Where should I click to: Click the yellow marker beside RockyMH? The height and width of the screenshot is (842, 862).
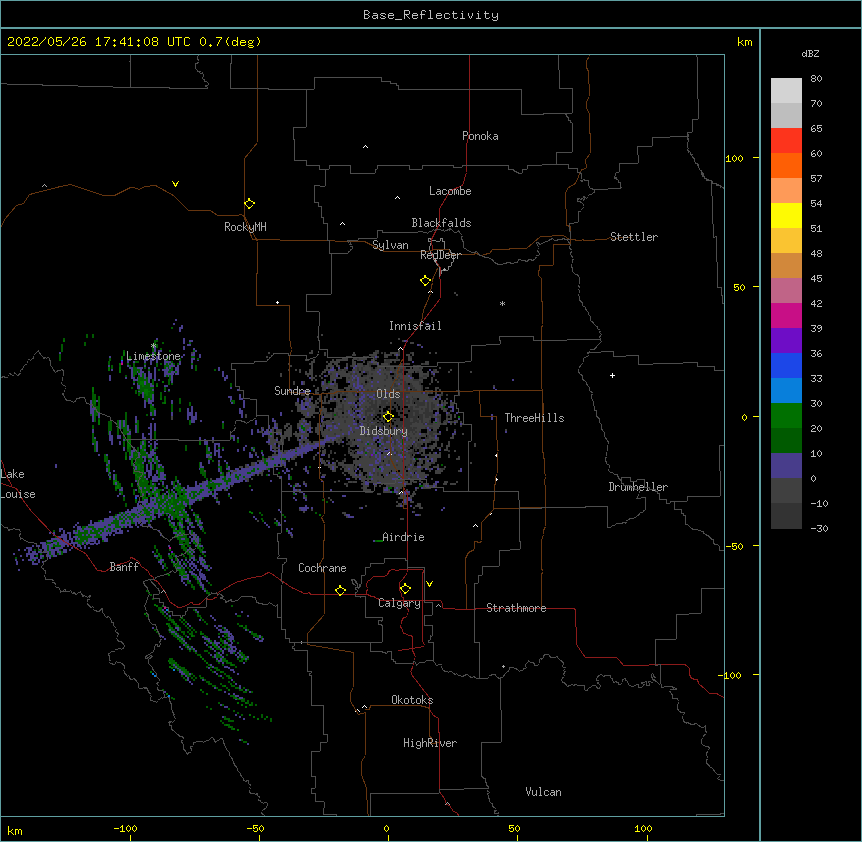(249, 203)
